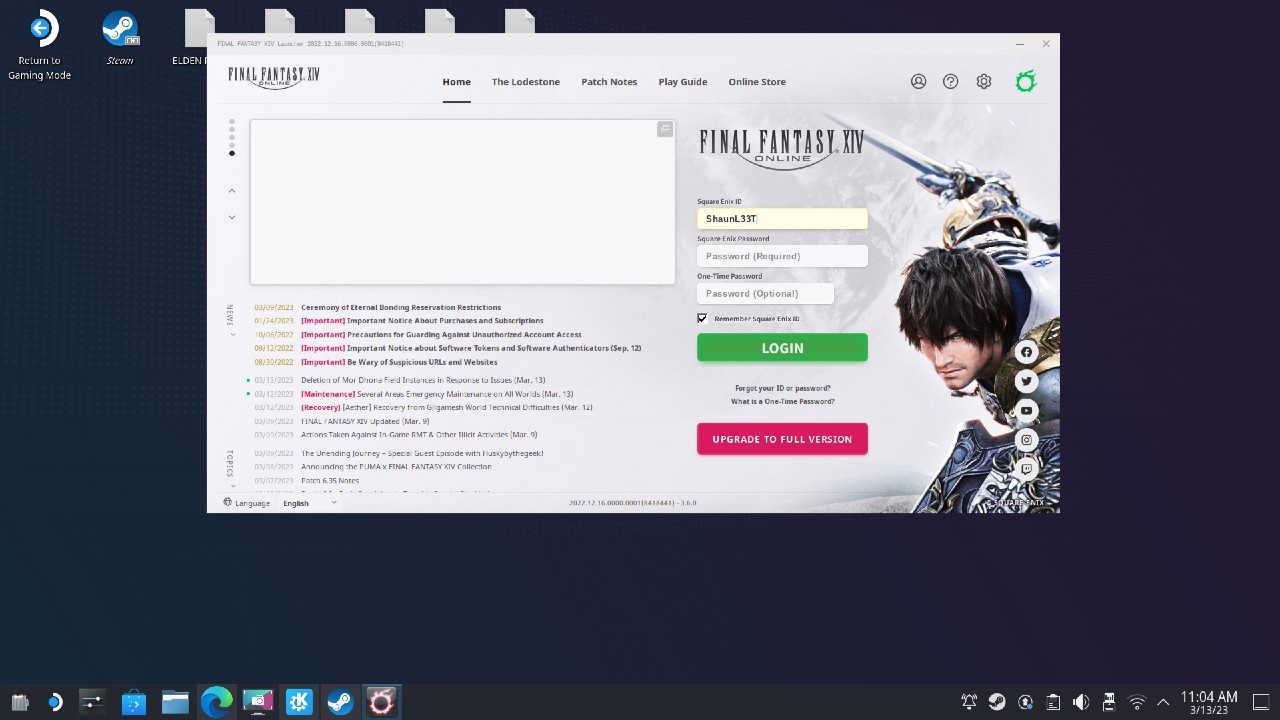Open the help icon next to settings
This screenshot has height=720, width=1280.
tap(950, 81)
